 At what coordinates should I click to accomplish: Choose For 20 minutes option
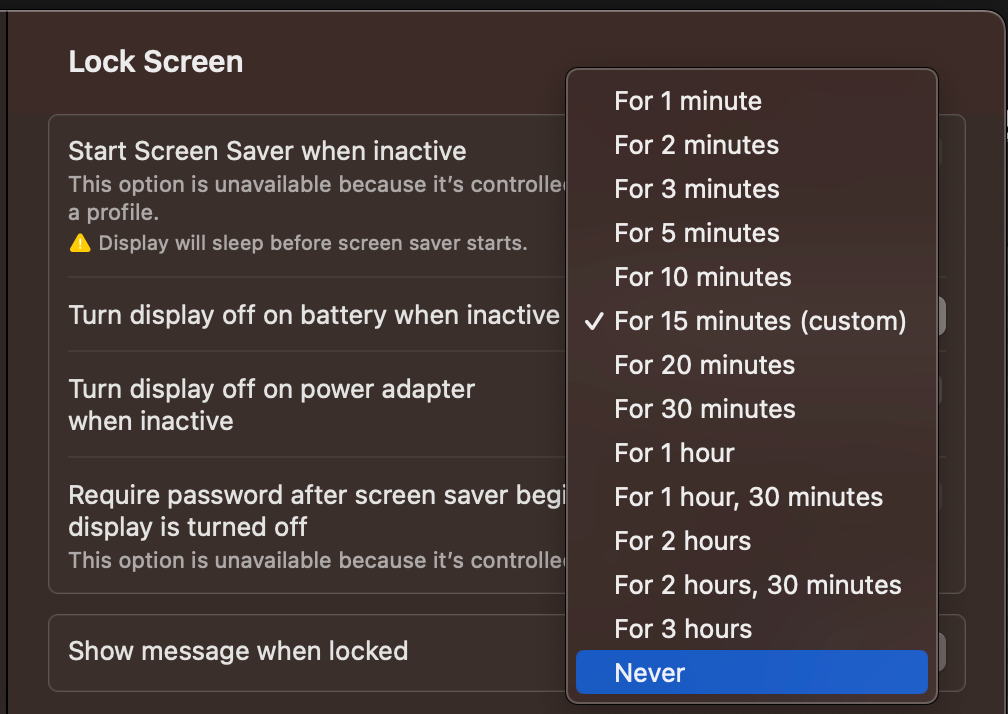pos(752,365)
